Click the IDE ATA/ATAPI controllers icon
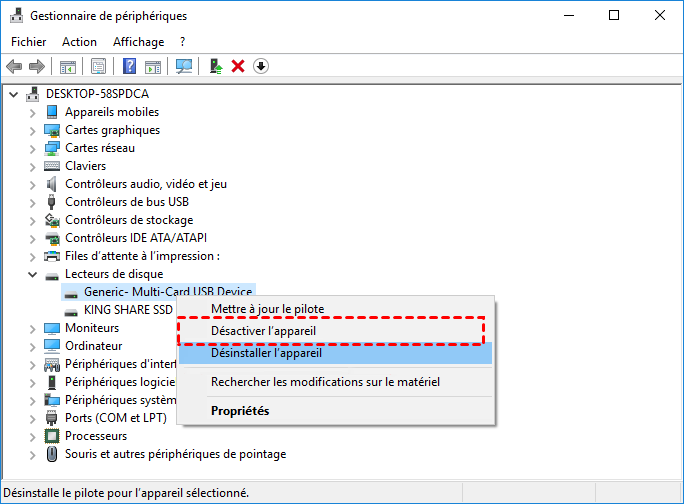 pos(52,238)
